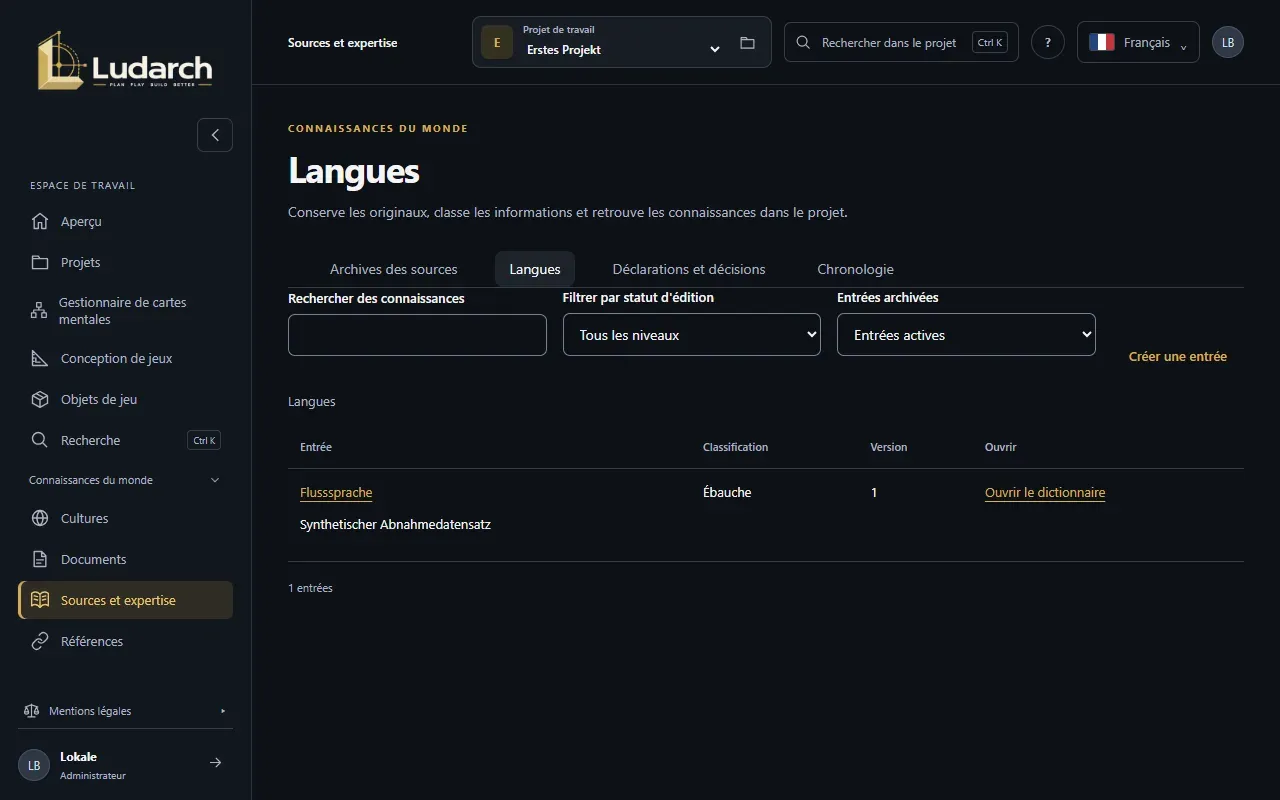Open Références via its link icon
Image resolution: width=1280 pixels, height=800 pixels.
click(x=40, y=641)
